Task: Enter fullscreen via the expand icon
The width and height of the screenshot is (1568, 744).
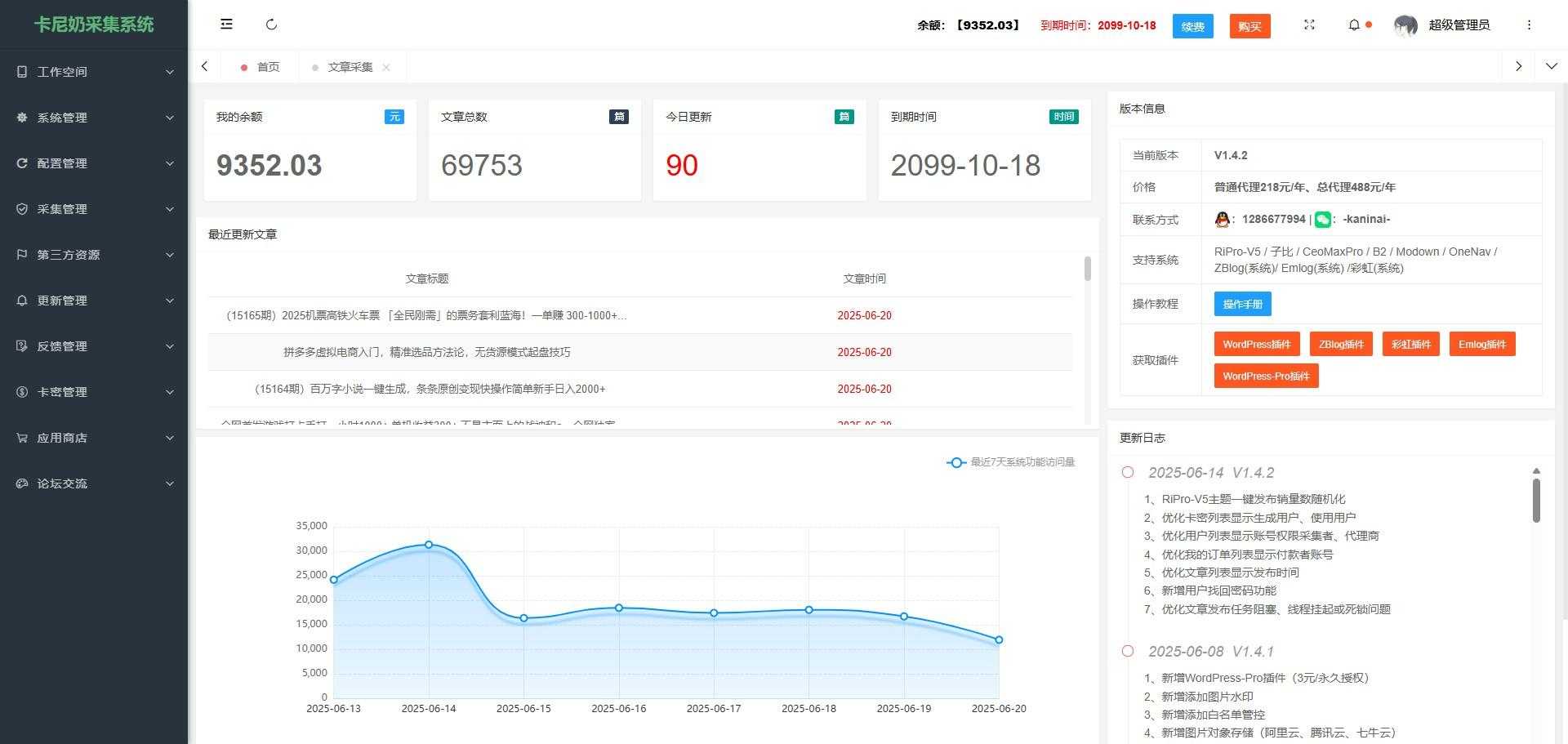Action: 1309,25
